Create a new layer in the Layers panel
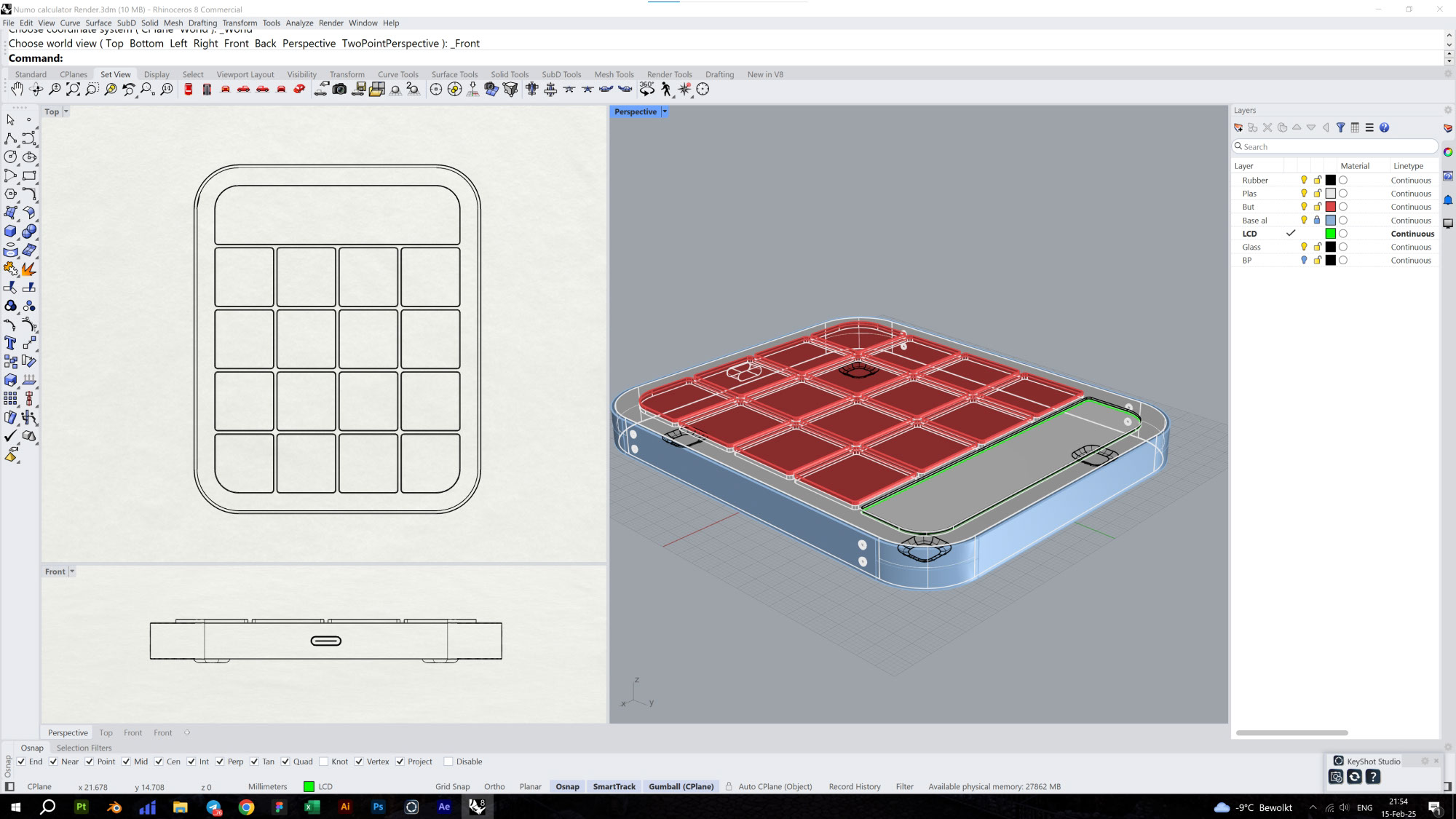This screenshot has height=819, width=1456. 1238,127
